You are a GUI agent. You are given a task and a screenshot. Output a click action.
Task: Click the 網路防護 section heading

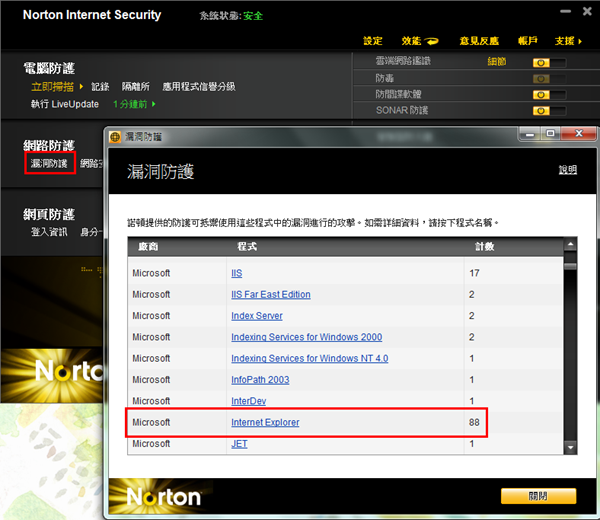pyautogui.click(x=49, y=146)
